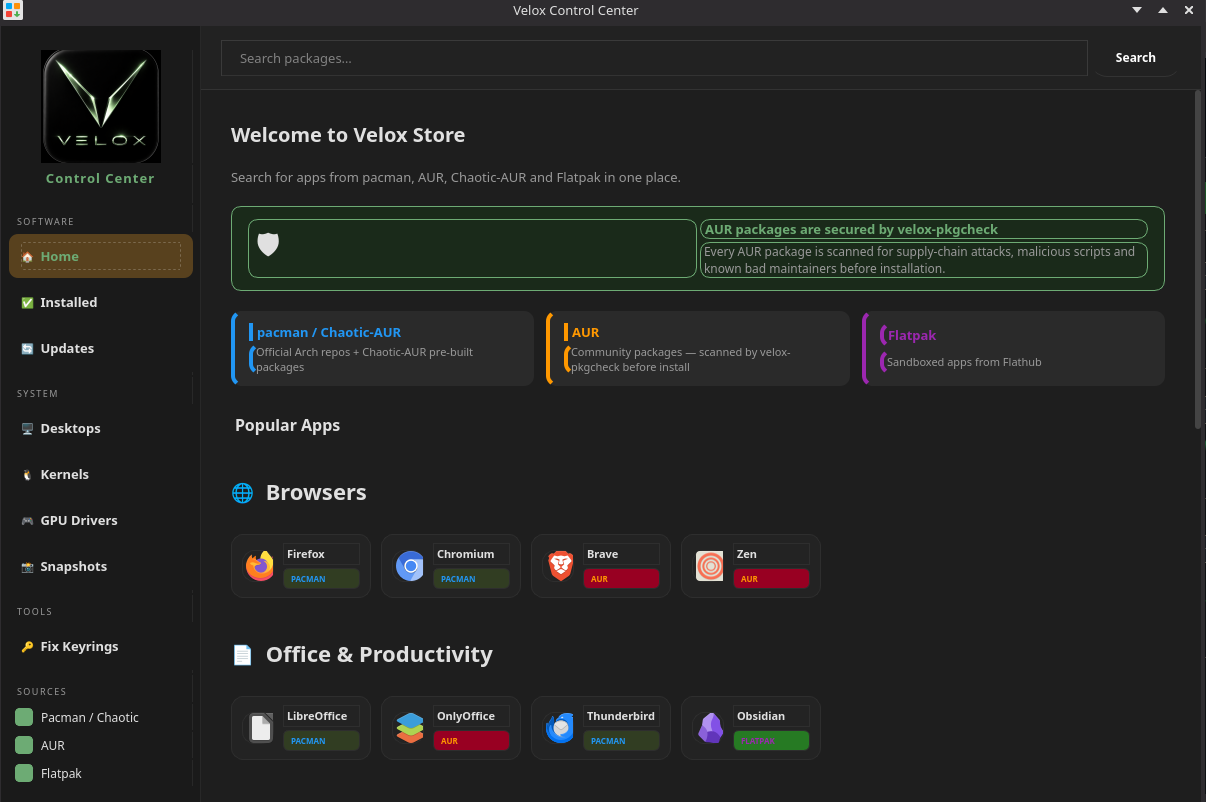The image size is (1206, 802).
Task: Click the 'Popular Apps' heading
Action: tap(287, 425)
